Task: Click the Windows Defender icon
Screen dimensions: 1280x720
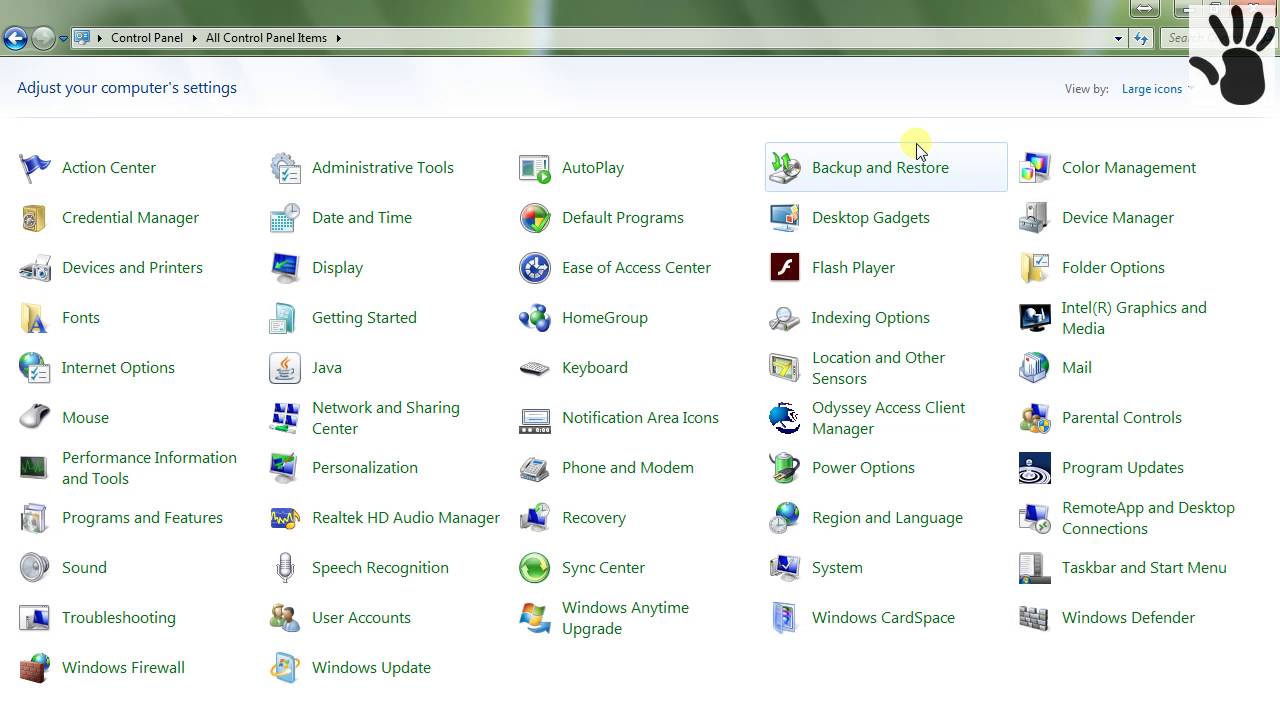Action: point(1035,618)
